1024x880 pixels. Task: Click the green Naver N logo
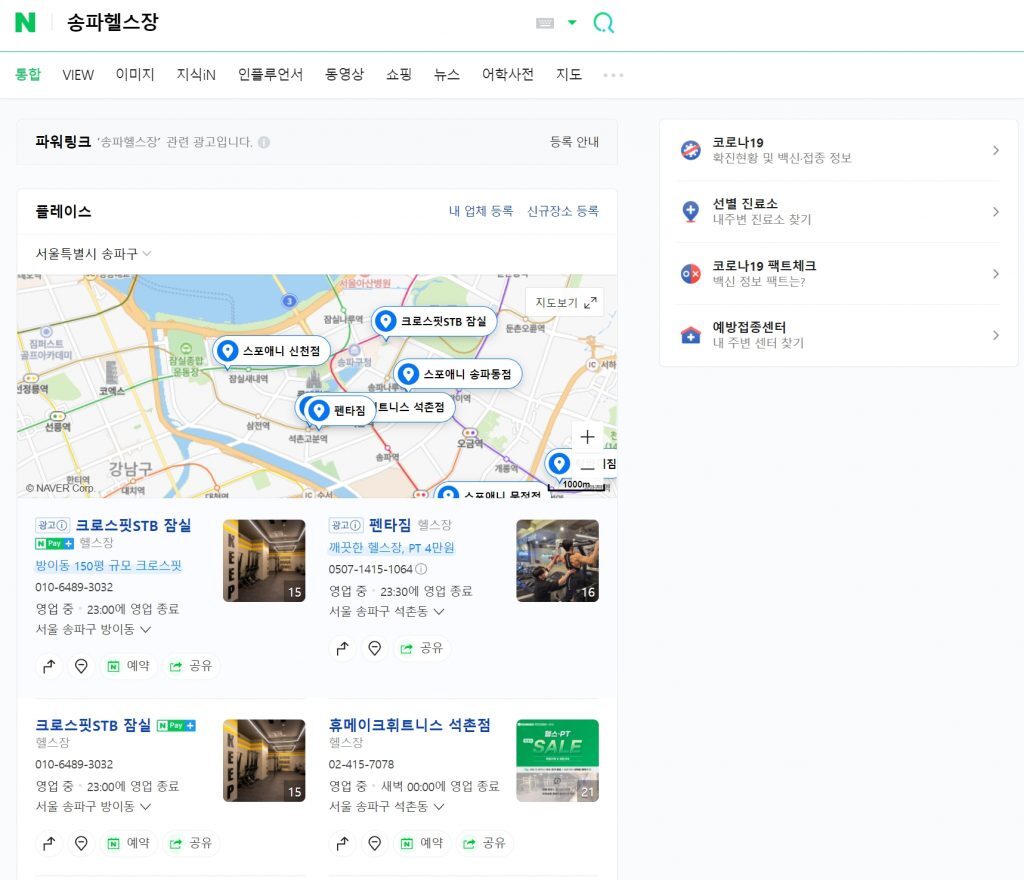[25, 22]
